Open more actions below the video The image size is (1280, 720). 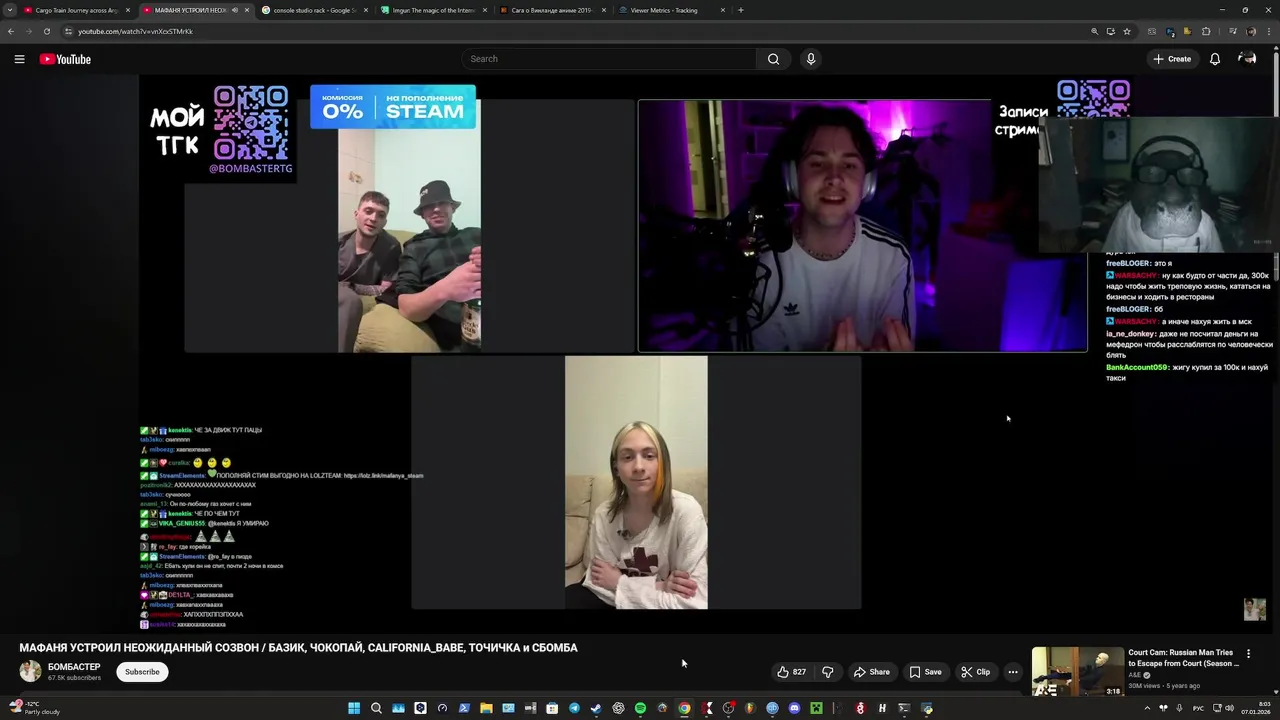pyautogui.click(x=1013, y=672)
